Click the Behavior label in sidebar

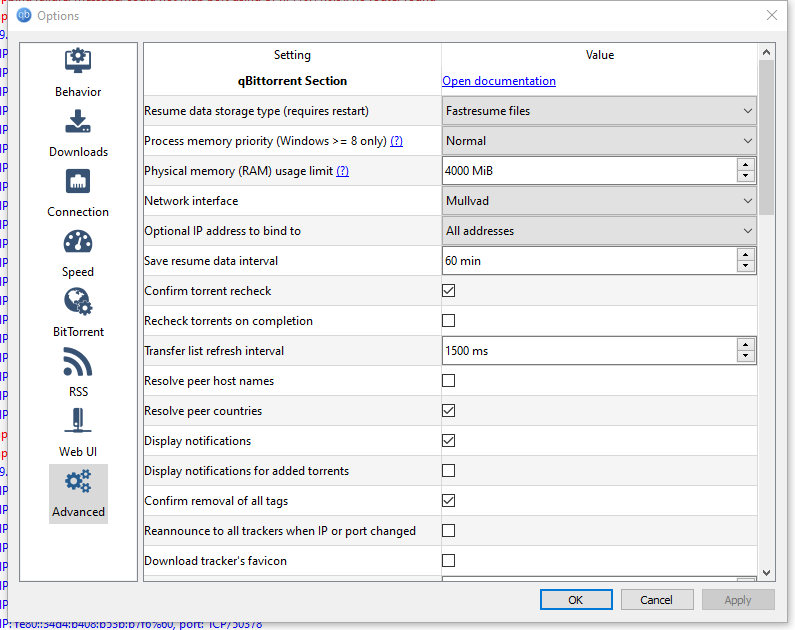78,92
